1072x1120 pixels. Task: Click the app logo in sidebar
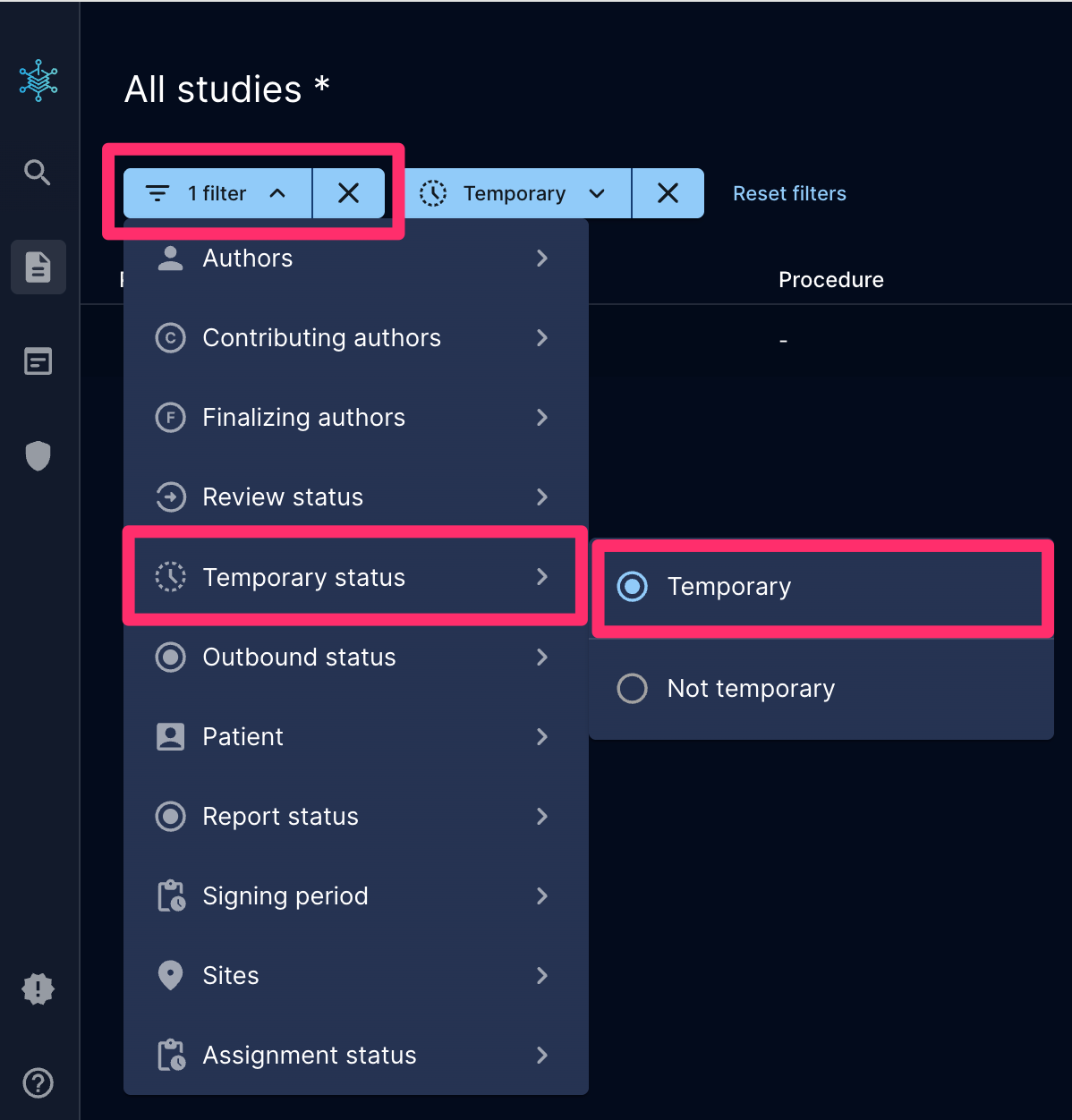pyautogui.click(x=38, y=81)
